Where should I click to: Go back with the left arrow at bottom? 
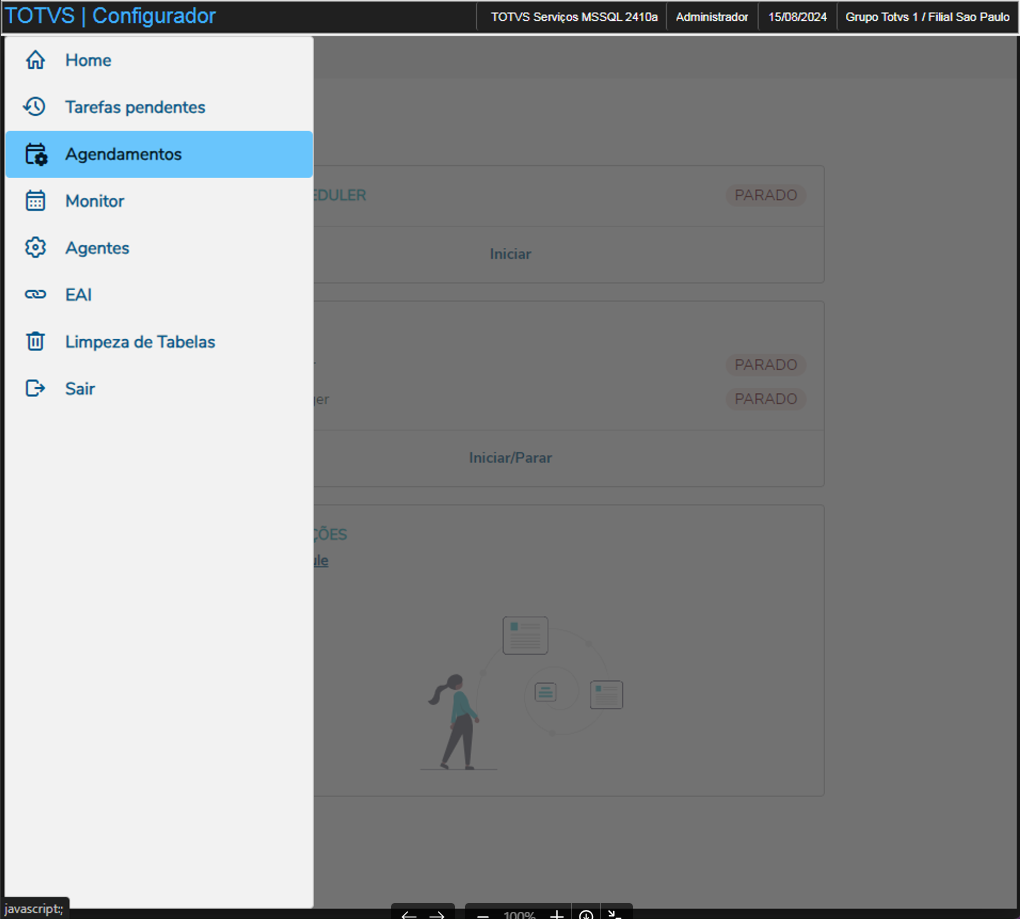pos(409,914)
